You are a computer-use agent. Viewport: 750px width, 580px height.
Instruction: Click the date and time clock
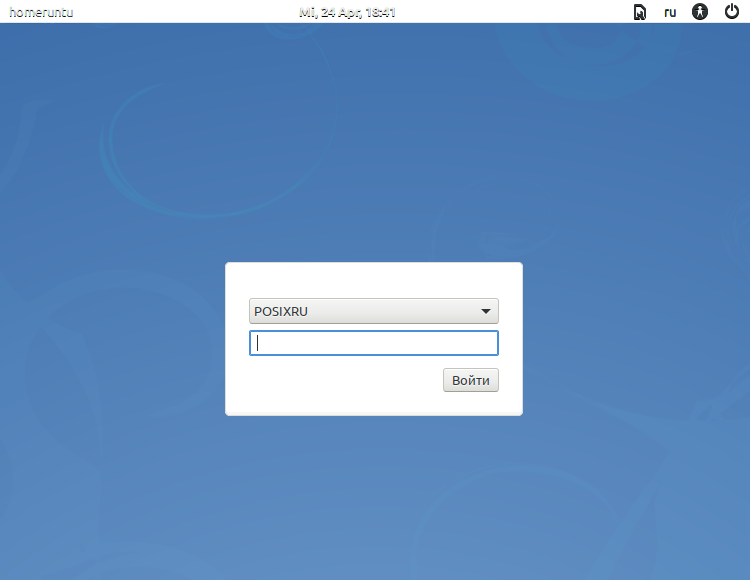(x=347, y=12)
